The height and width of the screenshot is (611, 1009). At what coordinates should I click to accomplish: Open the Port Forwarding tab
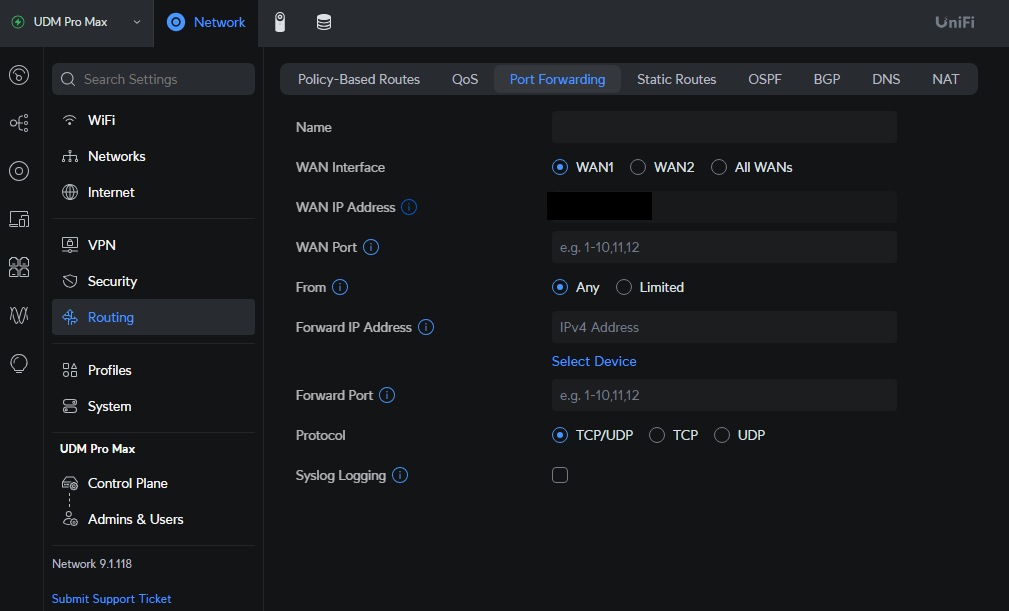[x=557, y=79]
